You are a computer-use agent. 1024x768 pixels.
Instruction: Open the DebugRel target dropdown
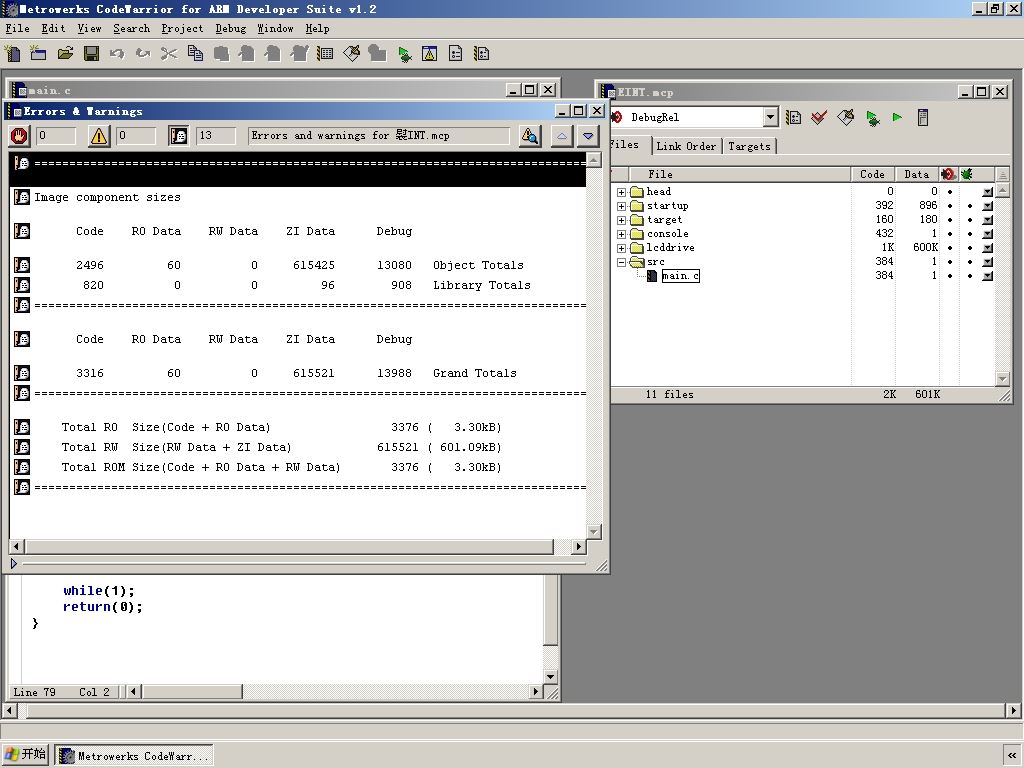pyautogui.click(x=771, y=118)
